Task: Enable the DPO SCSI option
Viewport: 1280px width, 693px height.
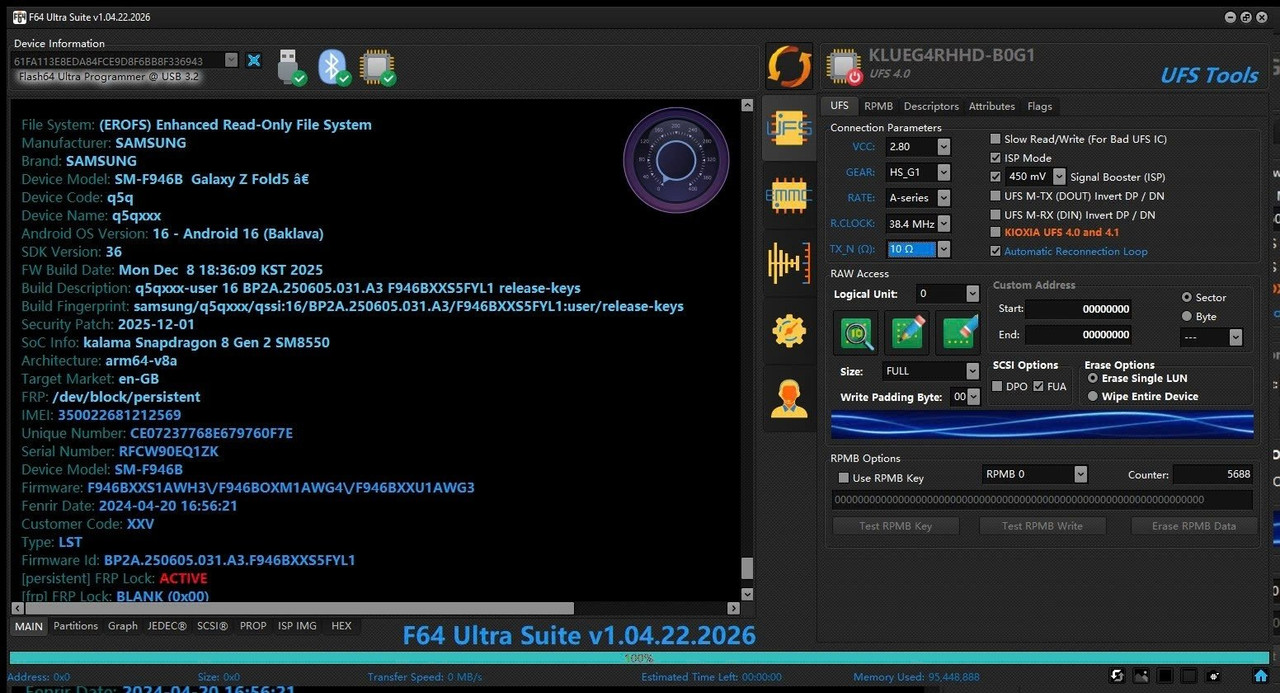Action: pos(997,386)
